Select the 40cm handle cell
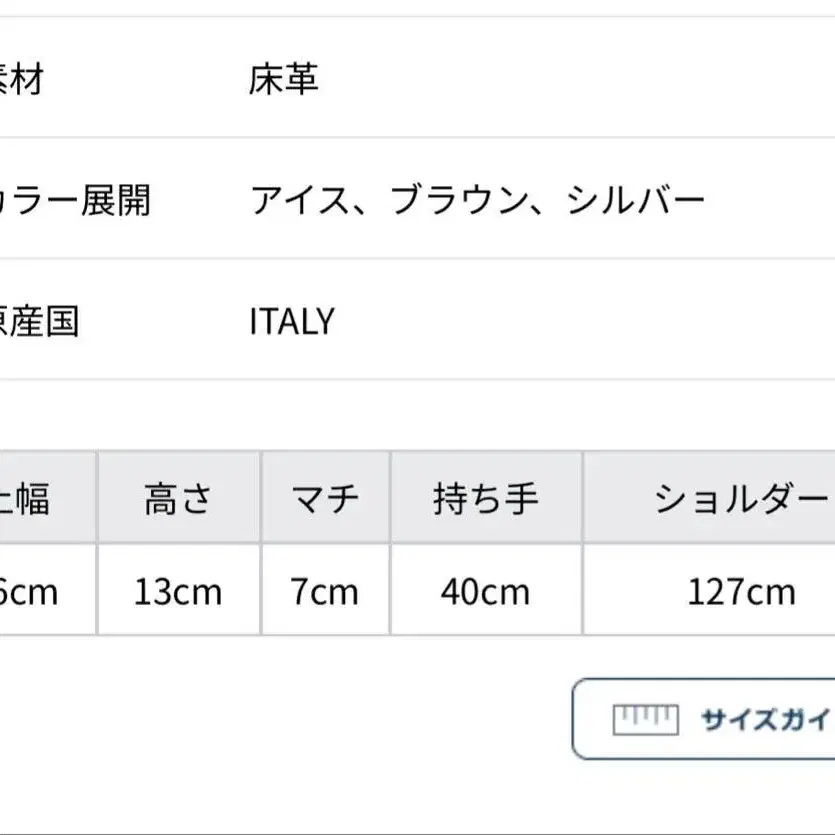This screenshot has width=835, height=835. click(486, 590)
